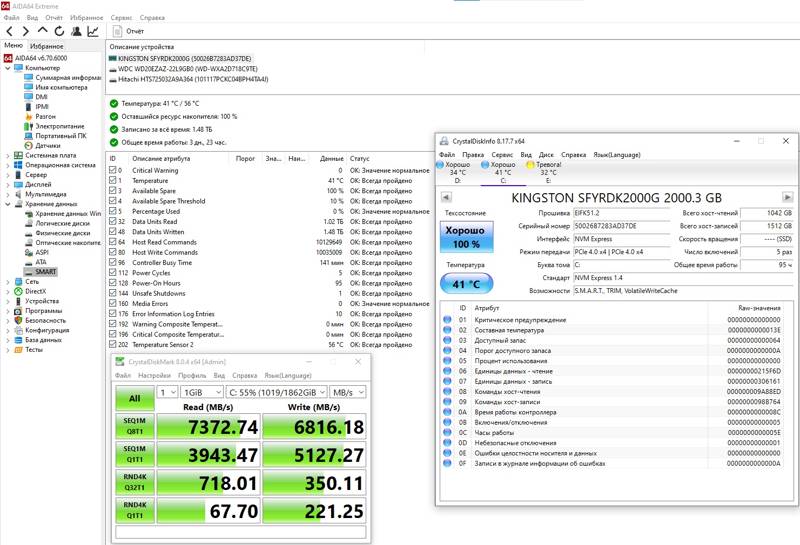This screenshot has width=800, height=545.
Task: Switch to the Избранное tab
Action: click(46, 46)
